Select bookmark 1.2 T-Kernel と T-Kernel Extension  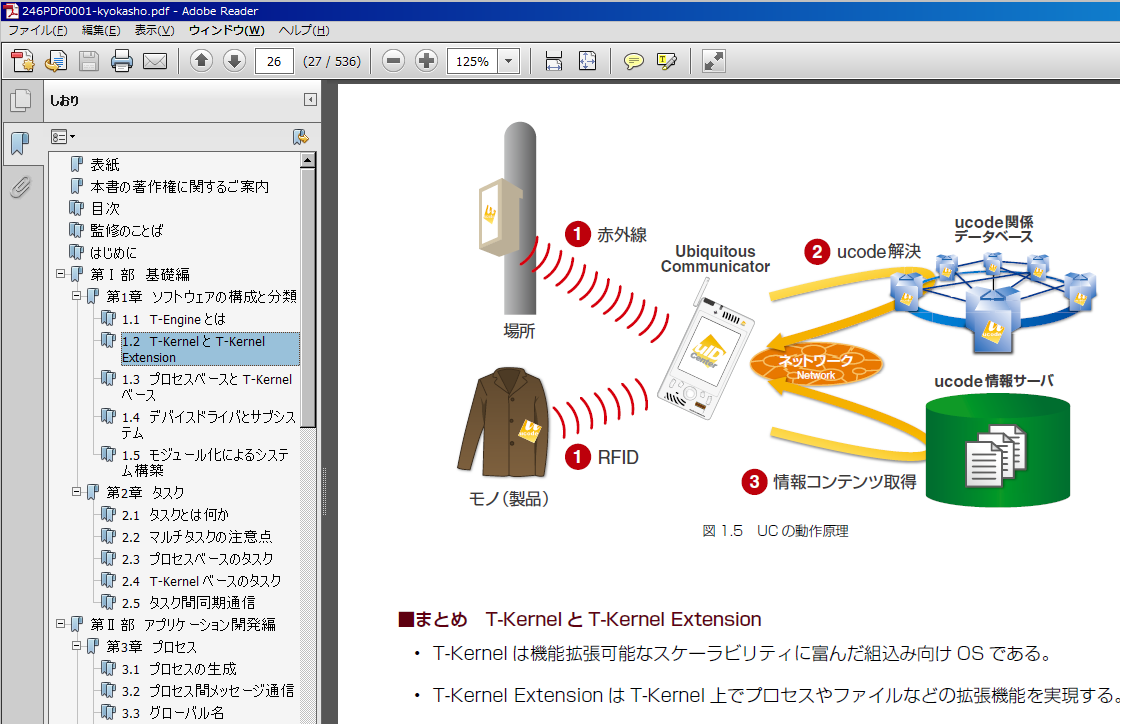[x=210, y=349]
